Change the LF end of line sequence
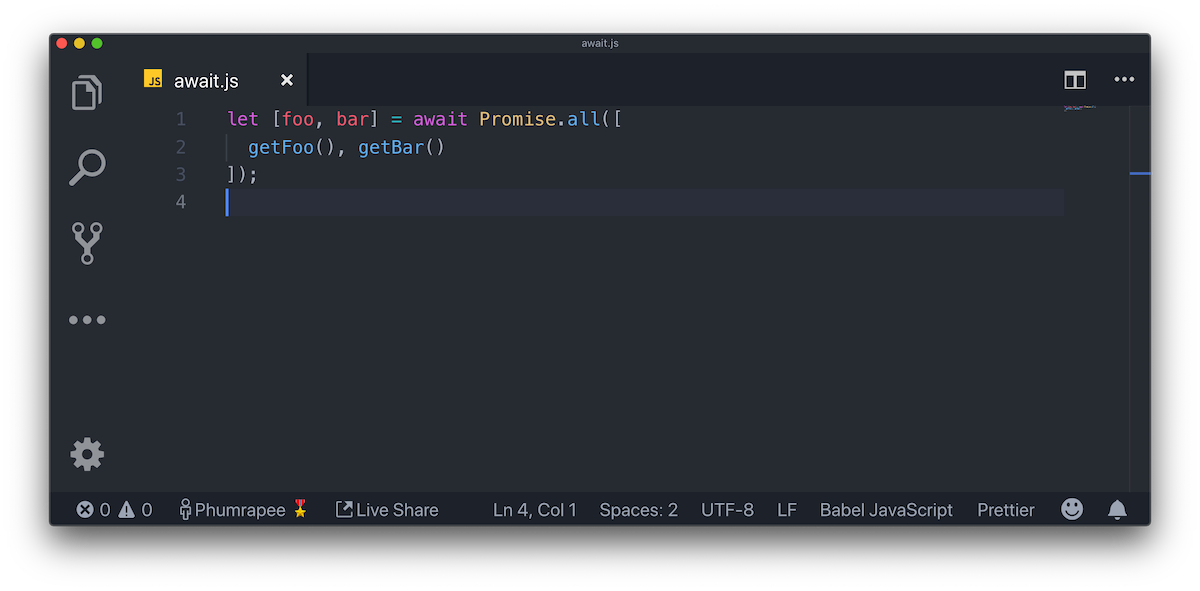This screenshot has width=1200, height=591. tap(787, 510)
